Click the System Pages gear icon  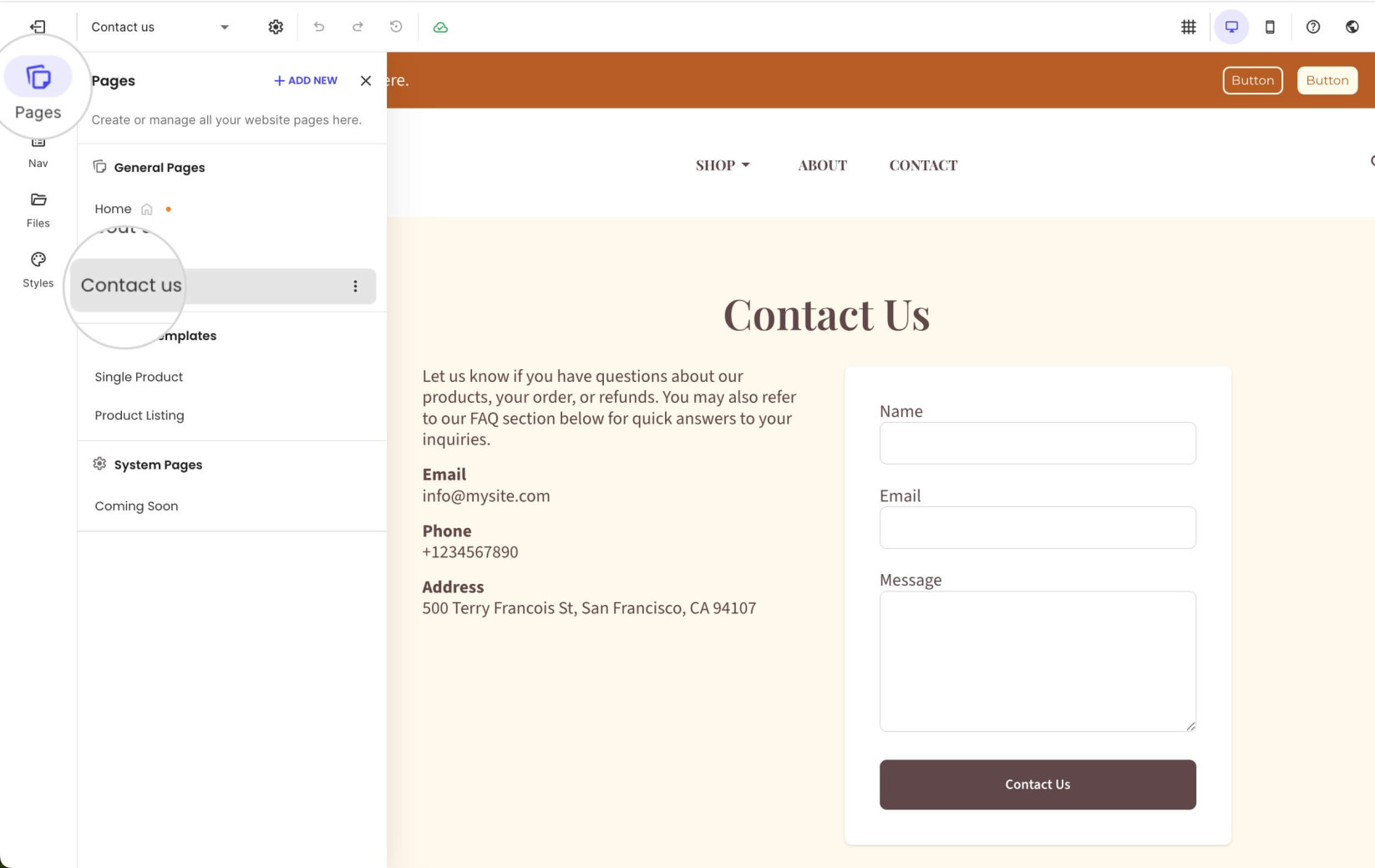click(x=99, y=464)
